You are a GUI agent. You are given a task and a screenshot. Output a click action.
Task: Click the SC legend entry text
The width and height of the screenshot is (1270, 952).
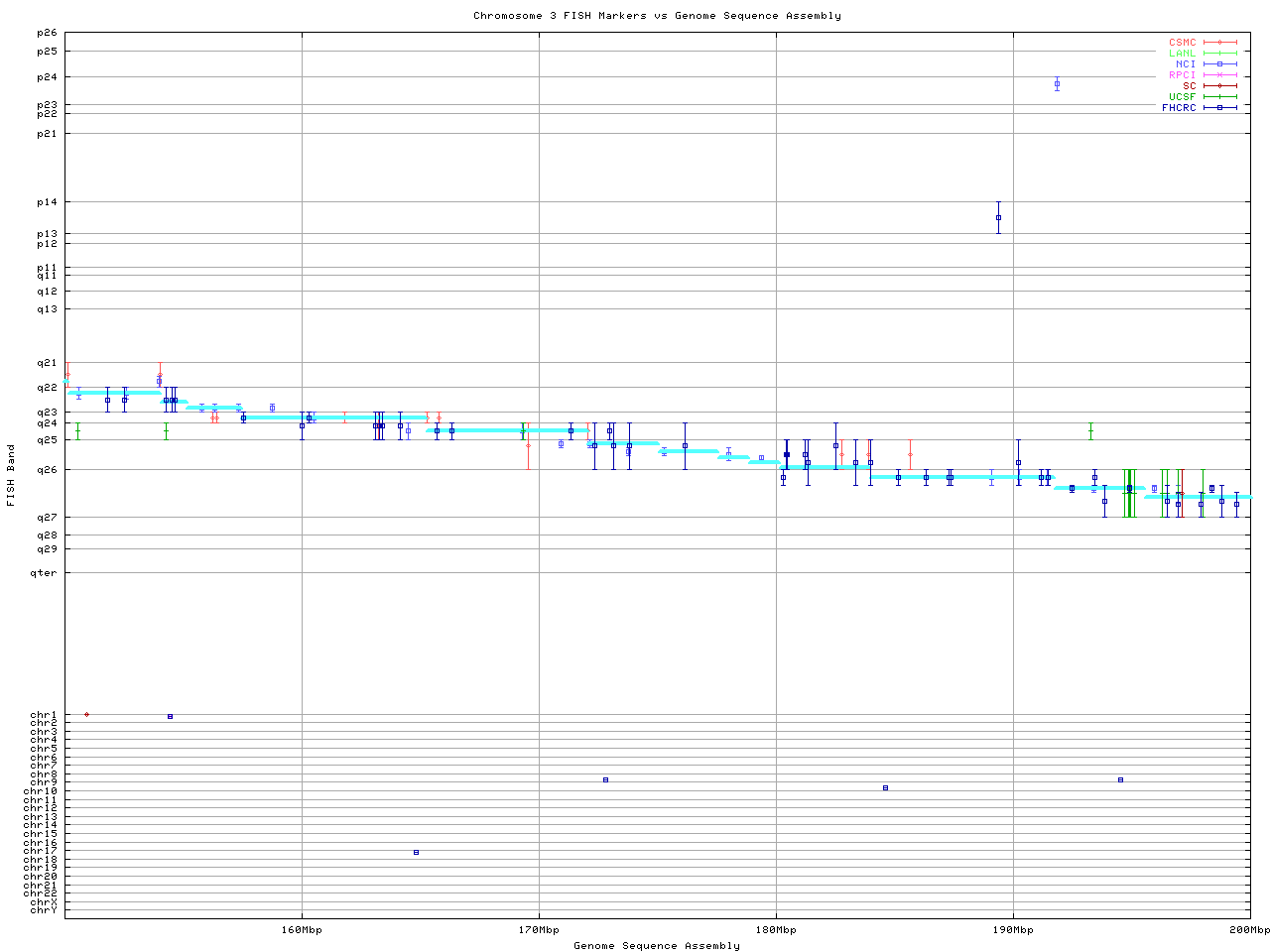pos(1189,85)
